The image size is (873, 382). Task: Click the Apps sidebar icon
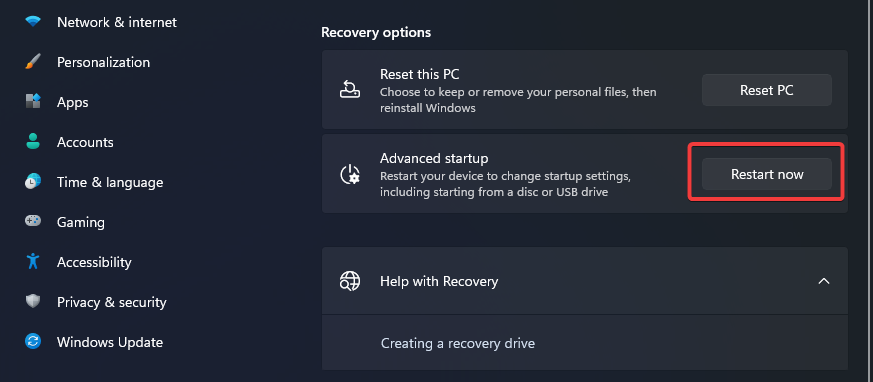tap(33, 102)
